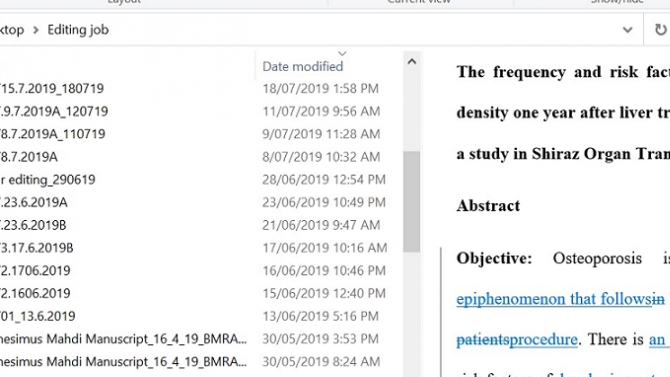670x377 pixels.
Task: Click tracked text 'epiphenomenon that follows'
Action: click(554, 299)
